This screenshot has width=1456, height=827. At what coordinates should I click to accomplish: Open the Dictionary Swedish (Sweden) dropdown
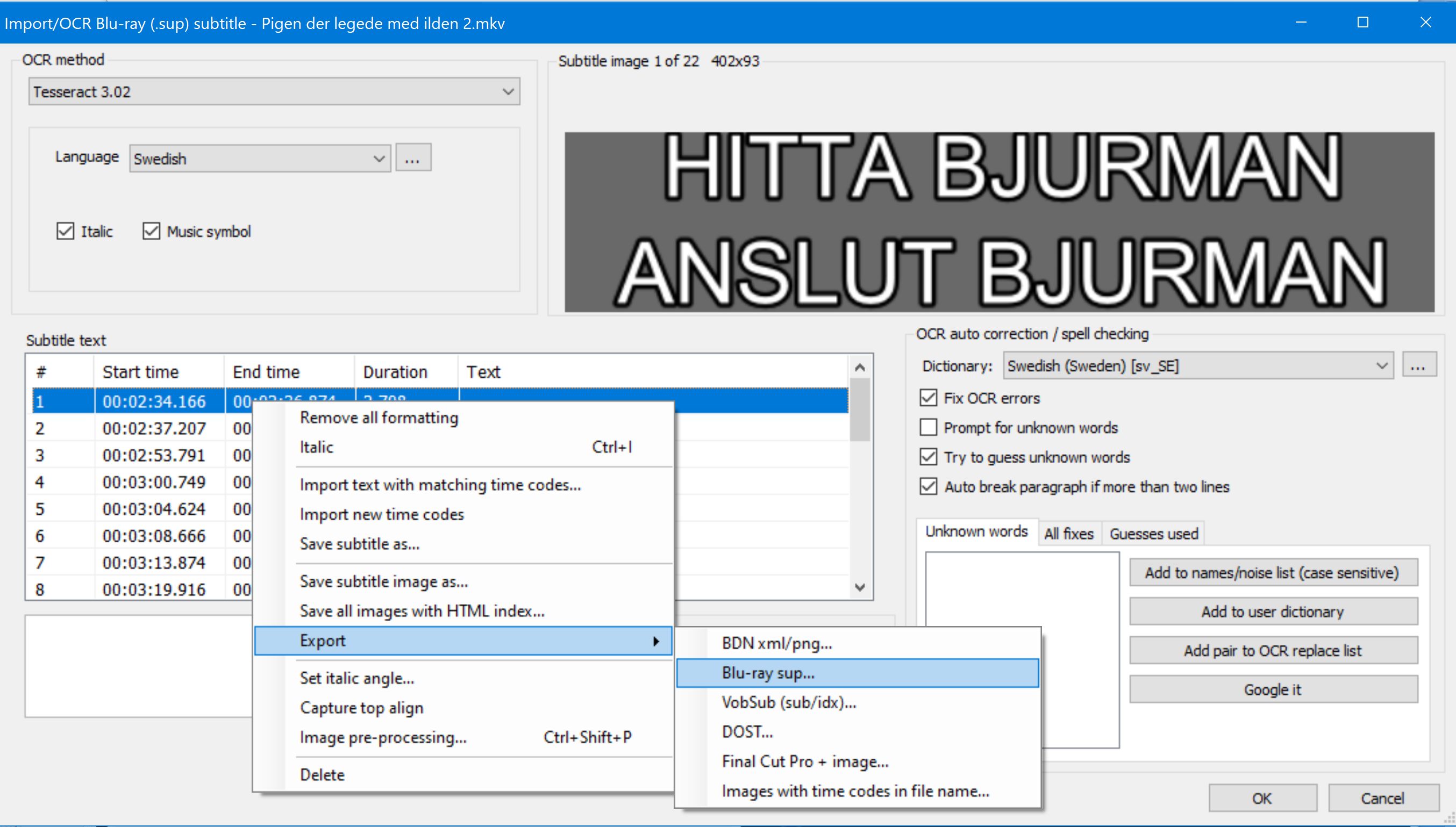pyautogui.click(x=1197, y=366)
